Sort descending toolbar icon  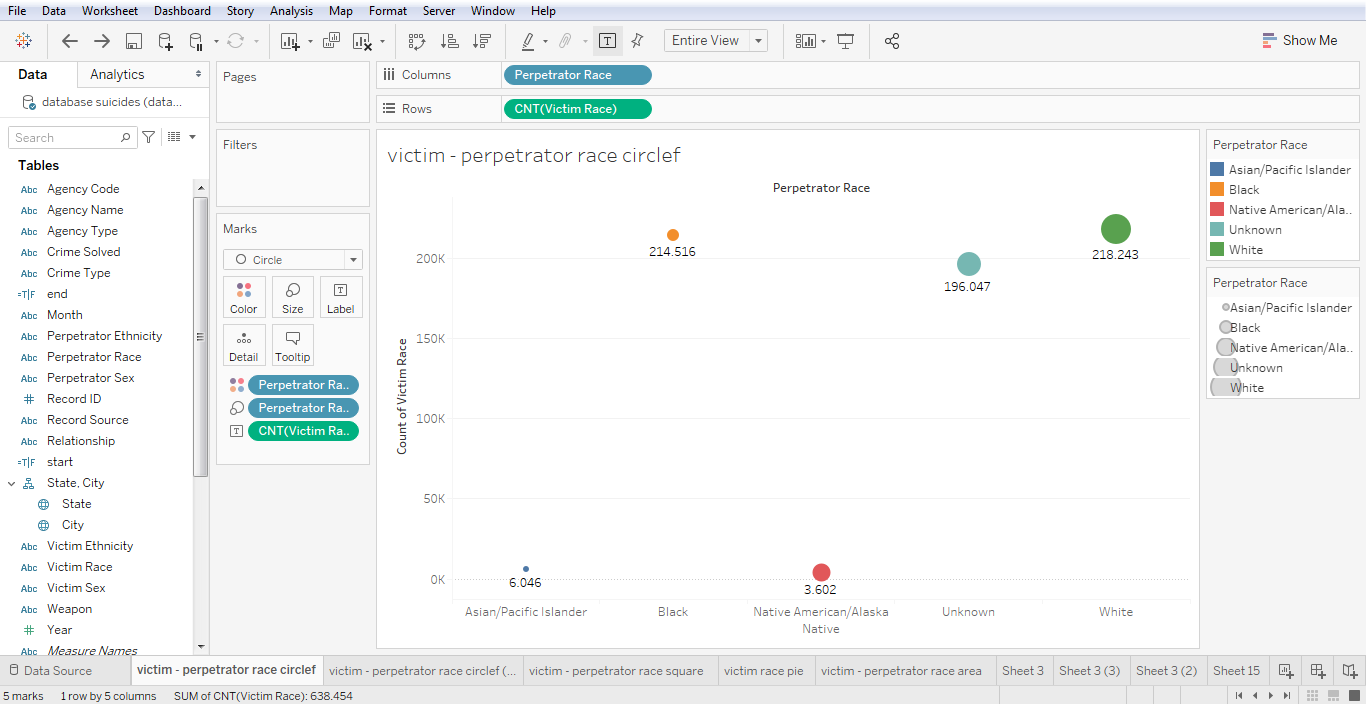482,41
